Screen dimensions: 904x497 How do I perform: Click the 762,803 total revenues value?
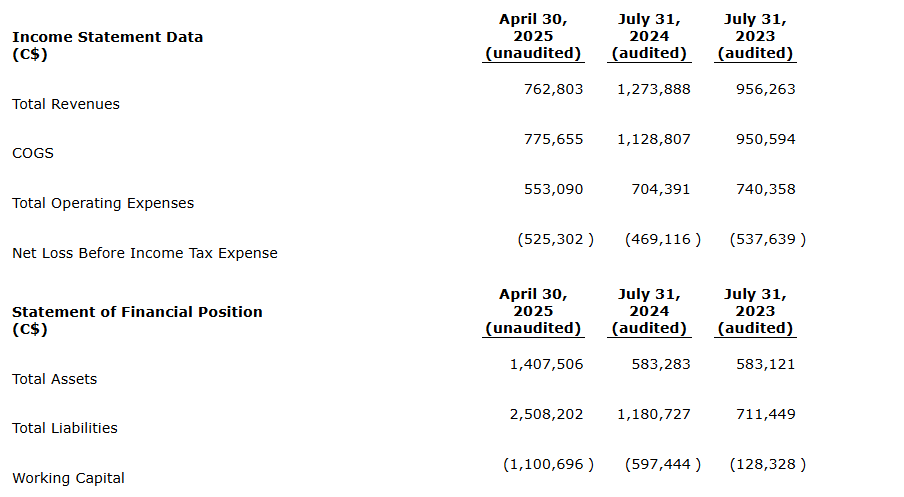coord(553,89)
